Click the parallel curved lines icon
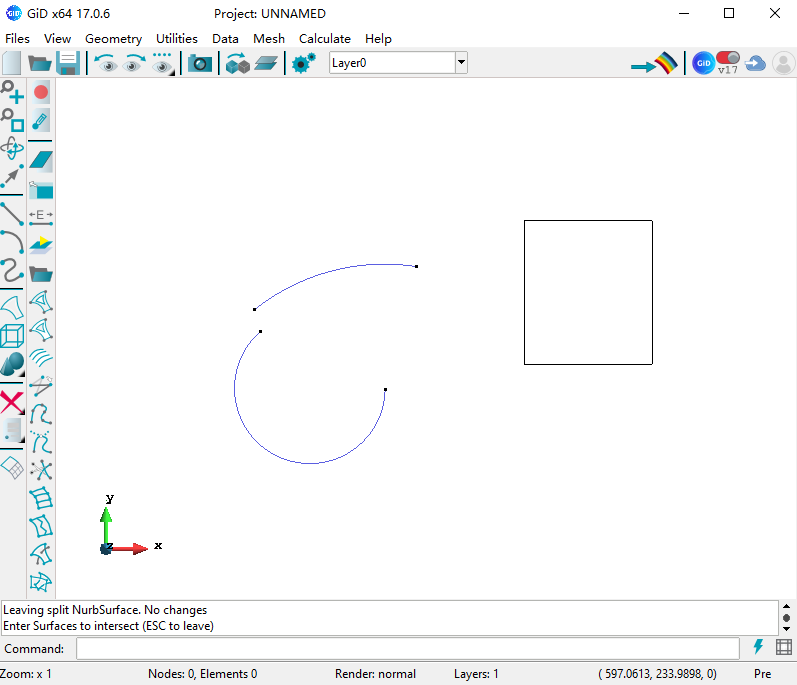This screenshot has width=797, height=685. [41, 358]
